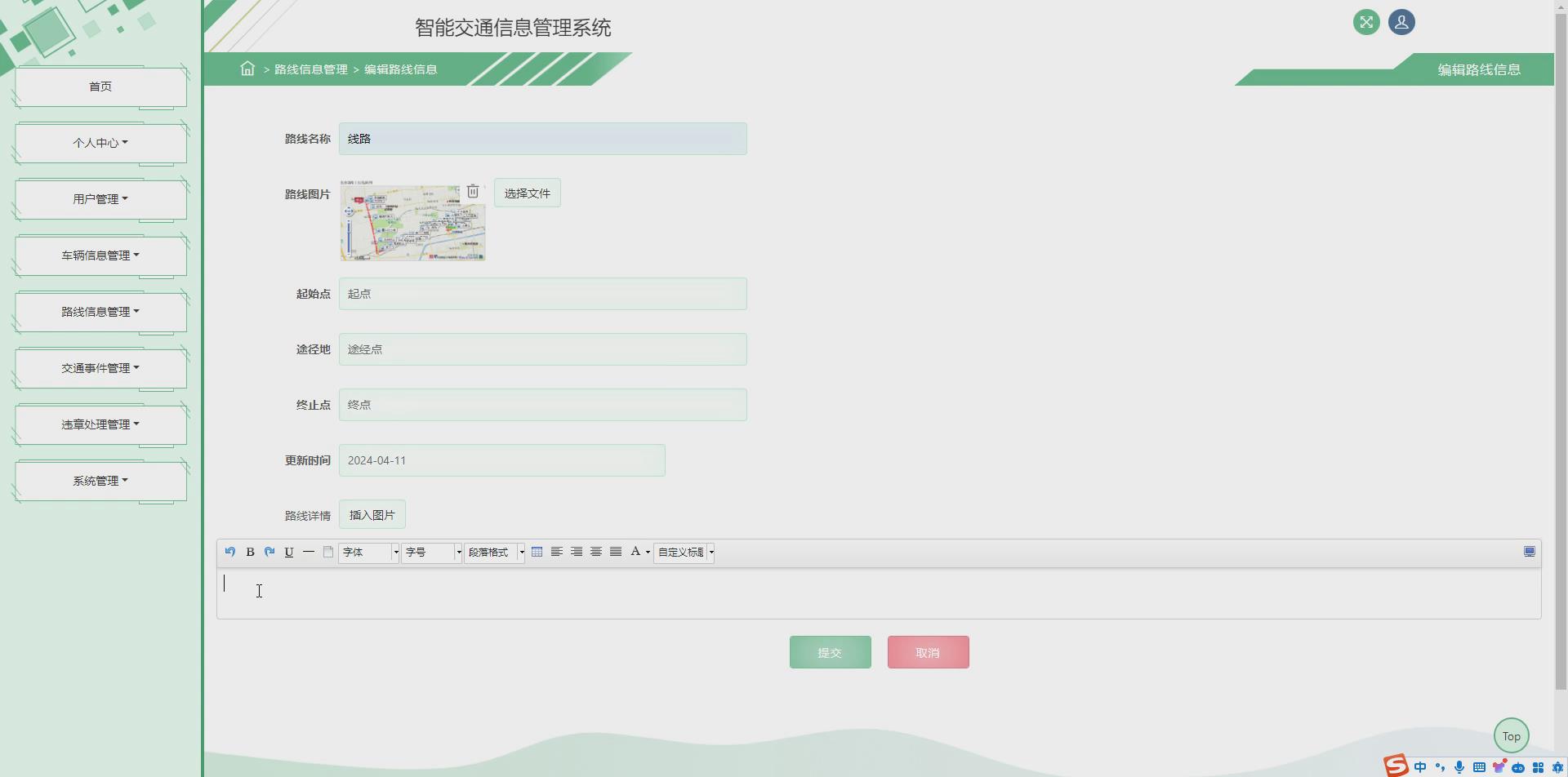Switch the Chinese/English input mode icon
1568x777 pixels.
pos(1420,767)
